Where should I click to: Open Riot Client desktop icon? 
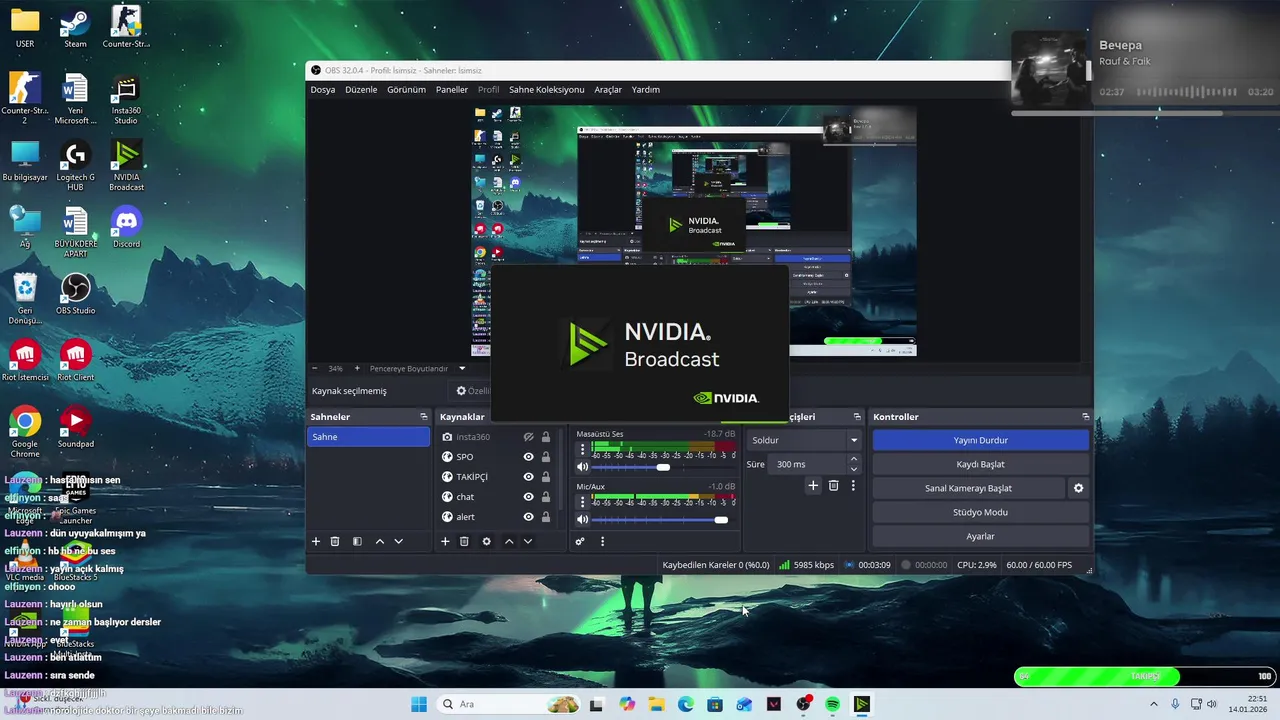pos(75,360)
